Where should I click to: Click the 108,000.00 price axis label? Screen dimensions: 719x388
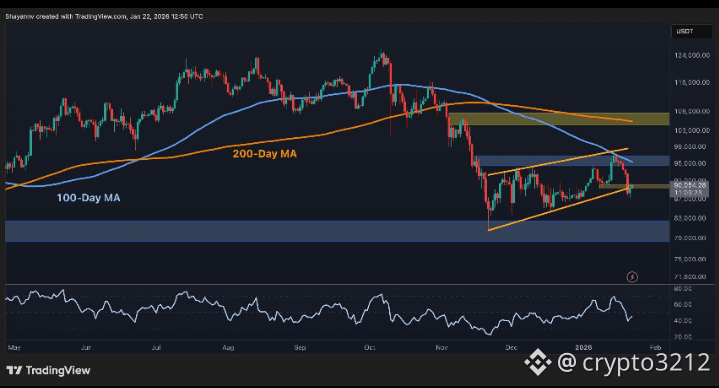click(692, 111)
